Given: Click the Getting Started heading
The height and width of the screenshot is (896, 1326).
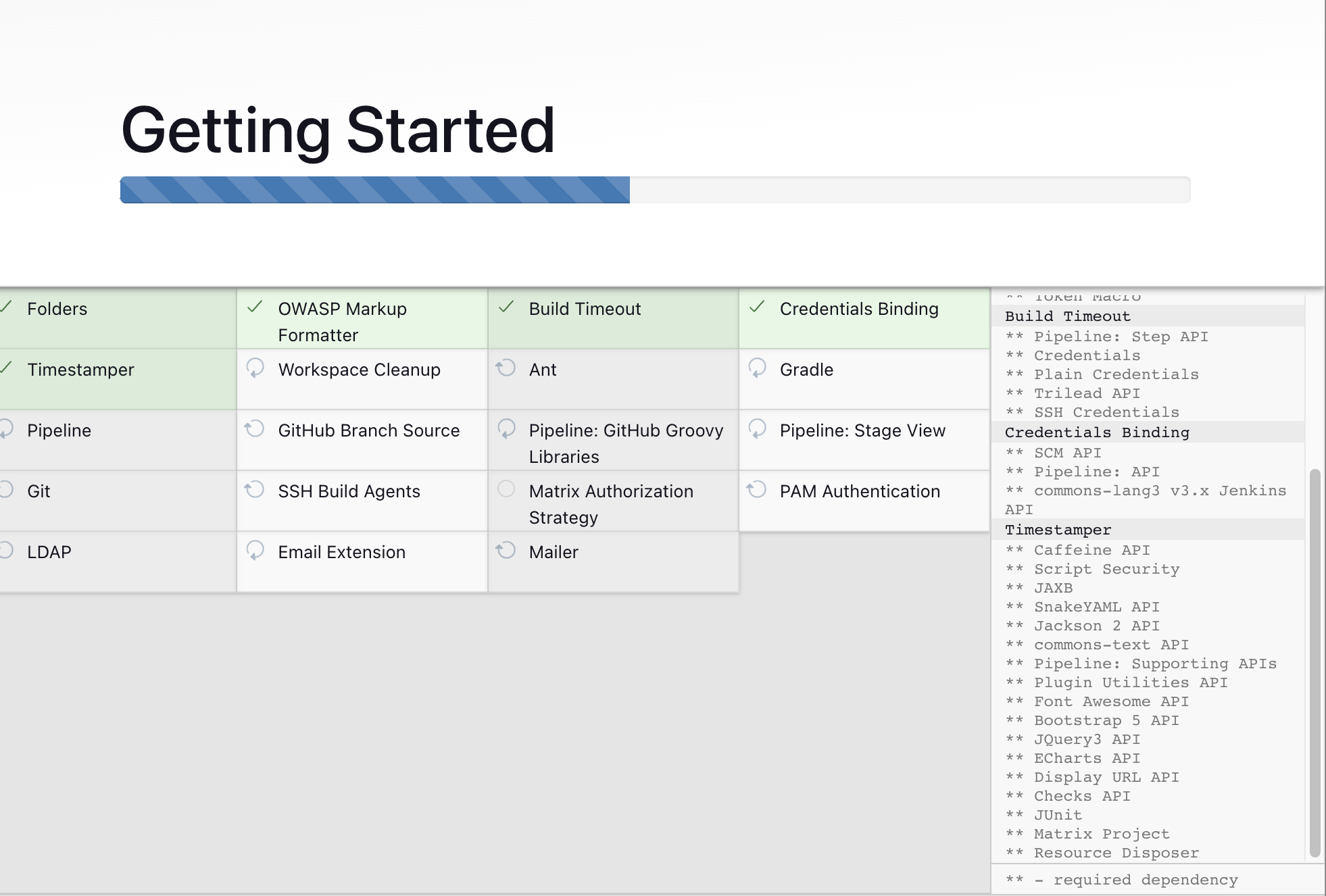Looking at the screenshot, I should tap(338, 130).
